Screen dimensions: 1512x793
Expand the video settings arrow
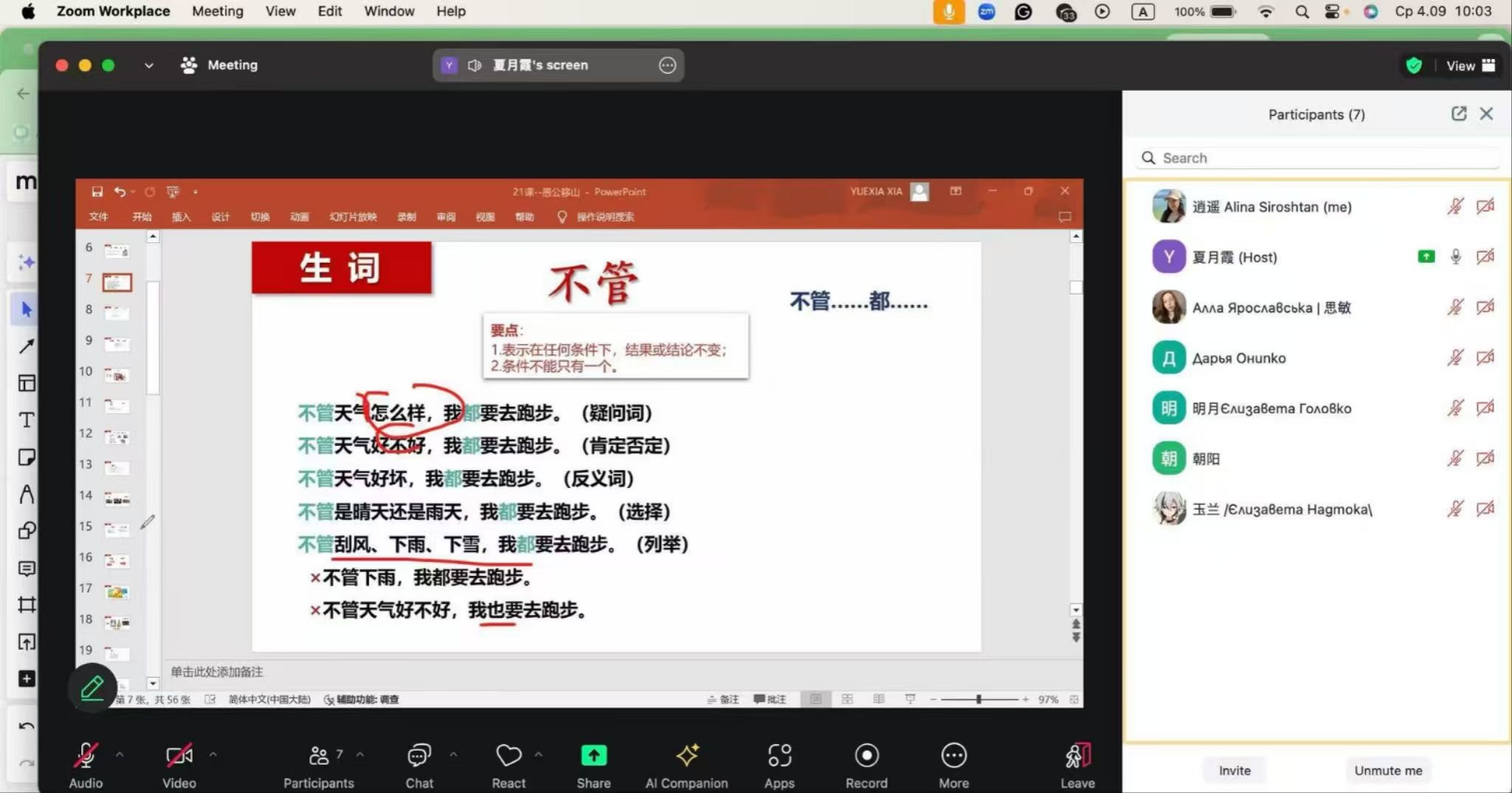point(213,755)
